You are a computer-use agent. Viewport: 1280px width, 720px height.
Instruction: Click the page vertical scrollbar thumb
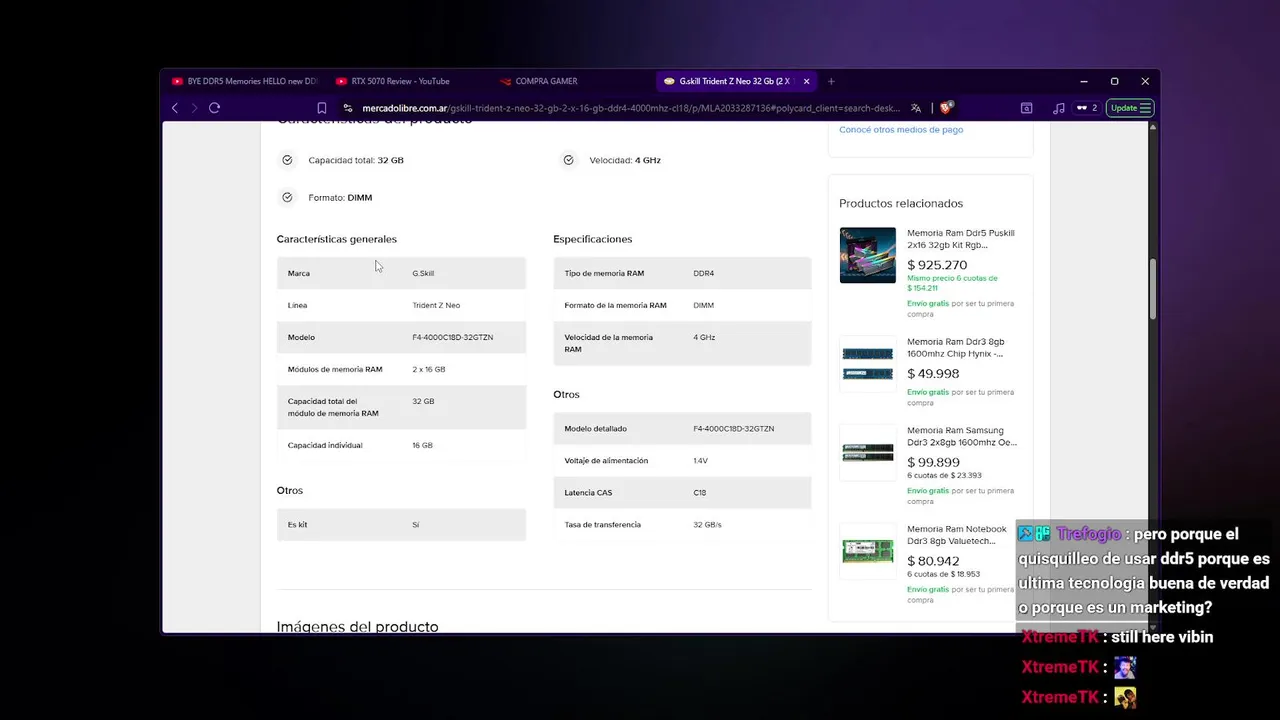click(x=1153, y=290)
